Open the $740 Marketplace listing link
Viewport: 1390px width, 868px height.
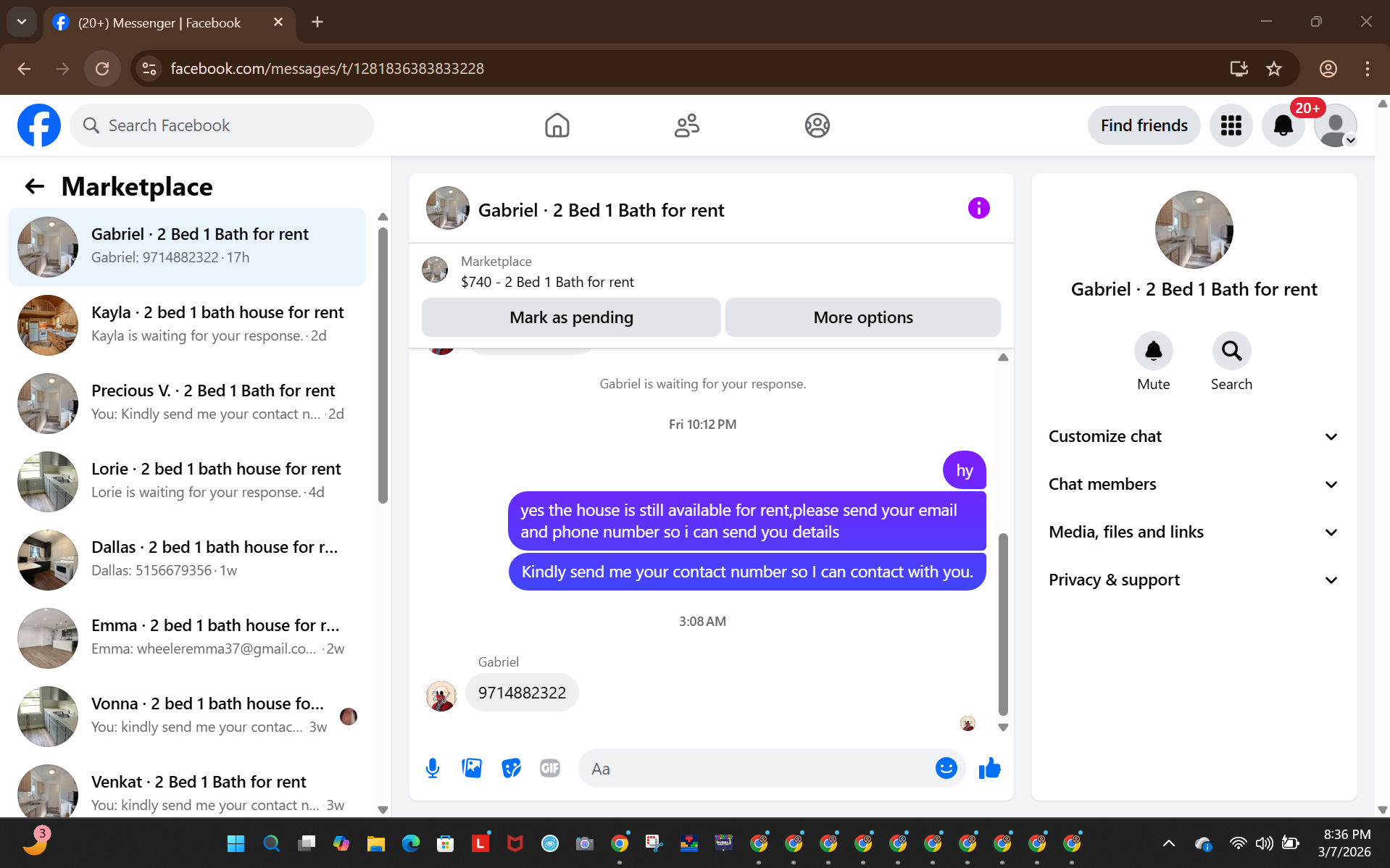tap(547, 282)
